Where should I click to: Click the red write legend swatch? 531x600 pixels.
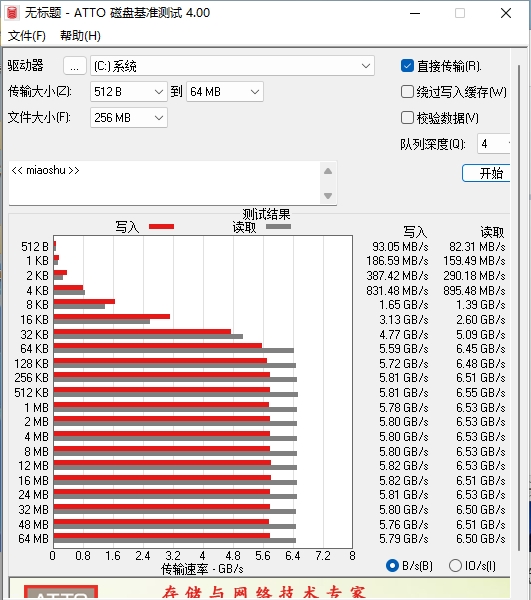[161, 227]
